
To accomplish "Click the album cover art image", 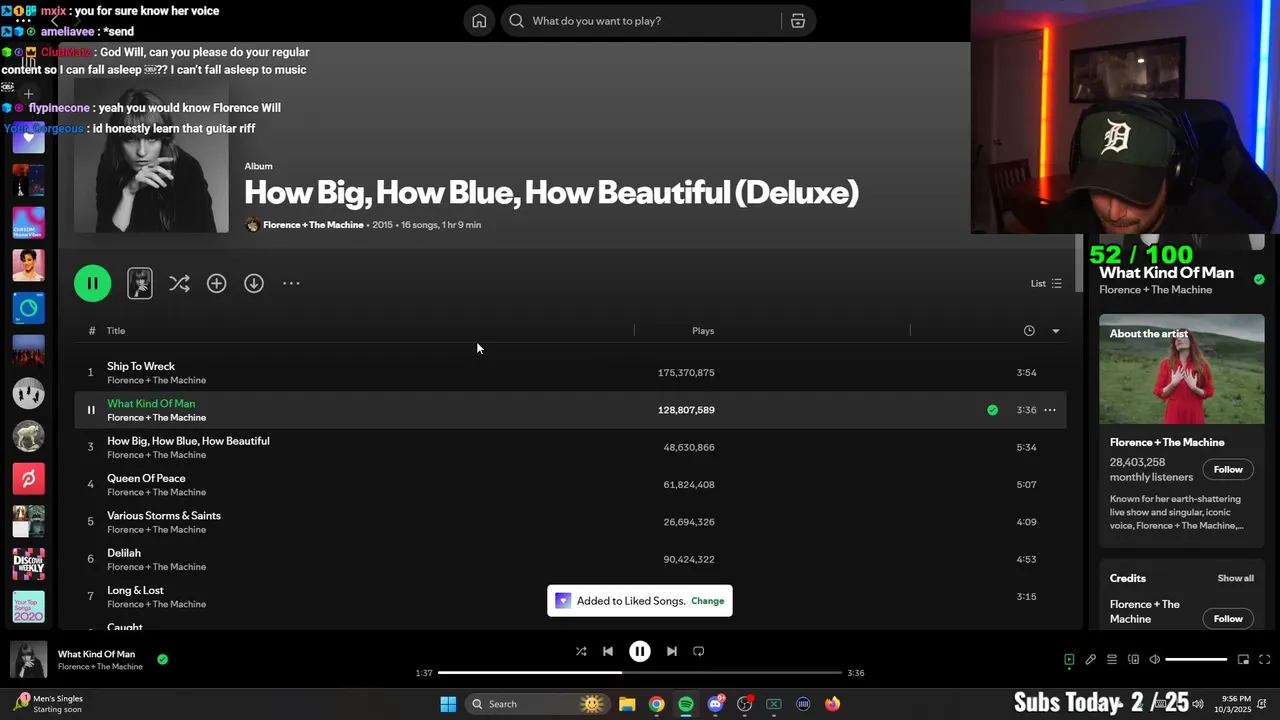I will pyautogui.click(x=151, y=155).
